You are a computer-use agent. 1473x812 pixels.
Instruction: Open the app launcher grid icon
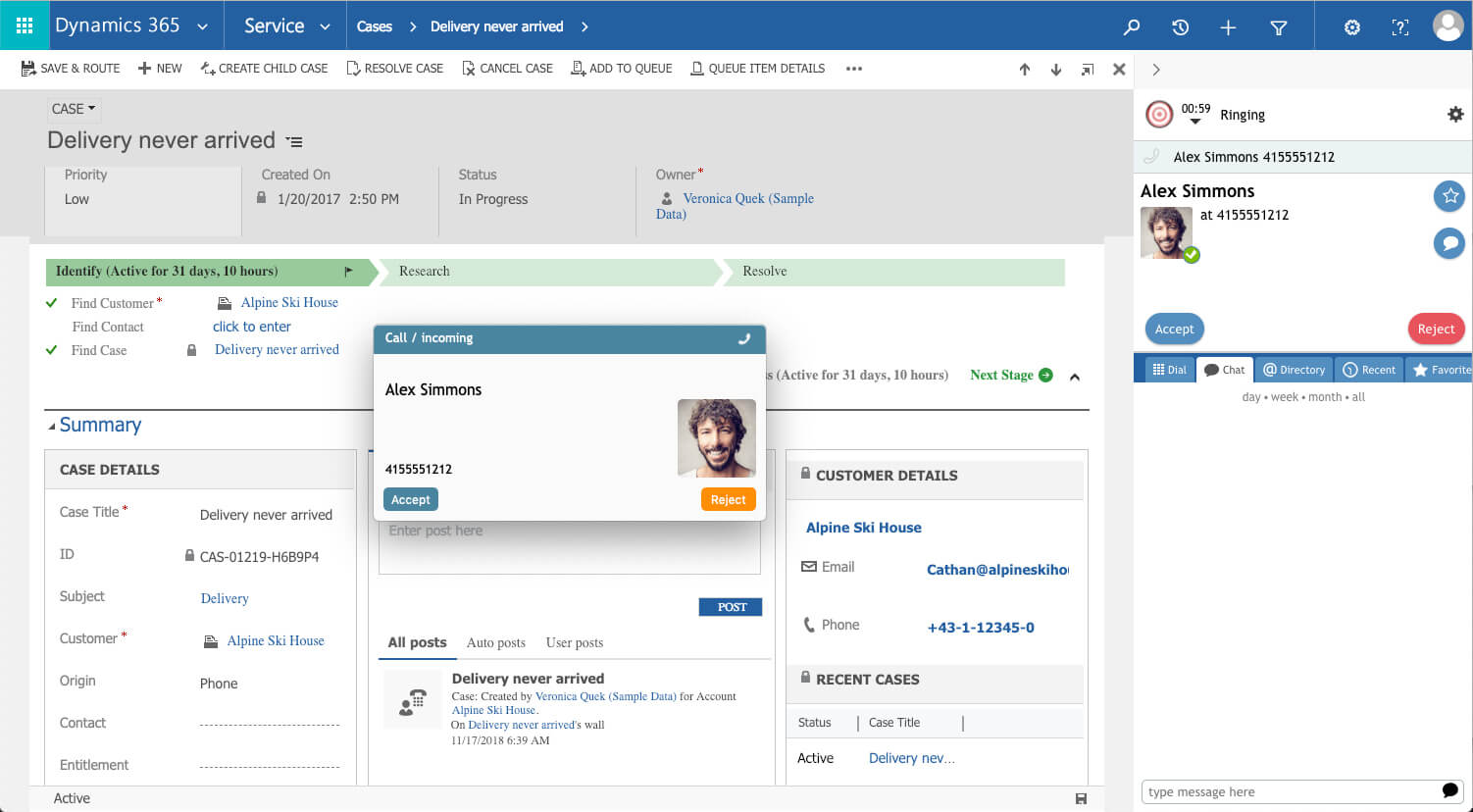[x=25, y=25]
